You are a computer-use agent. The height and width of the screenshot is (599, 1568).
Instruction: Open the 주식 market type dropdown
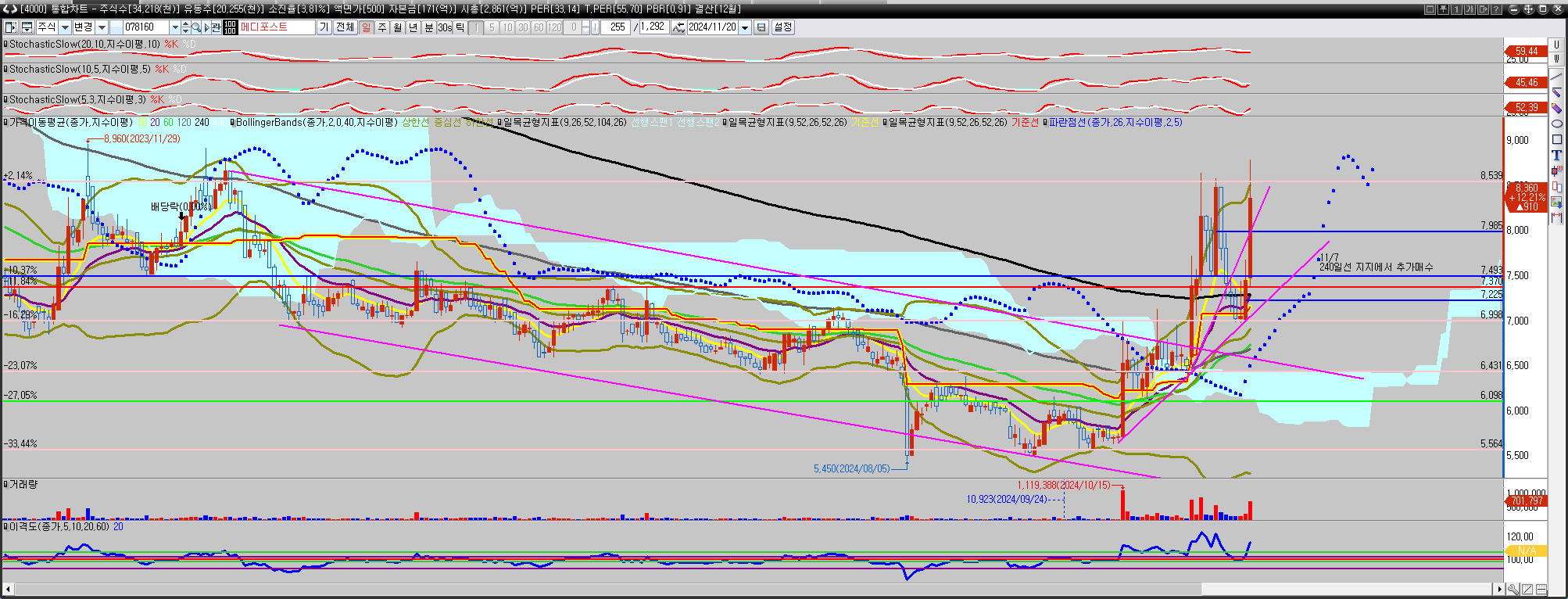65,27
